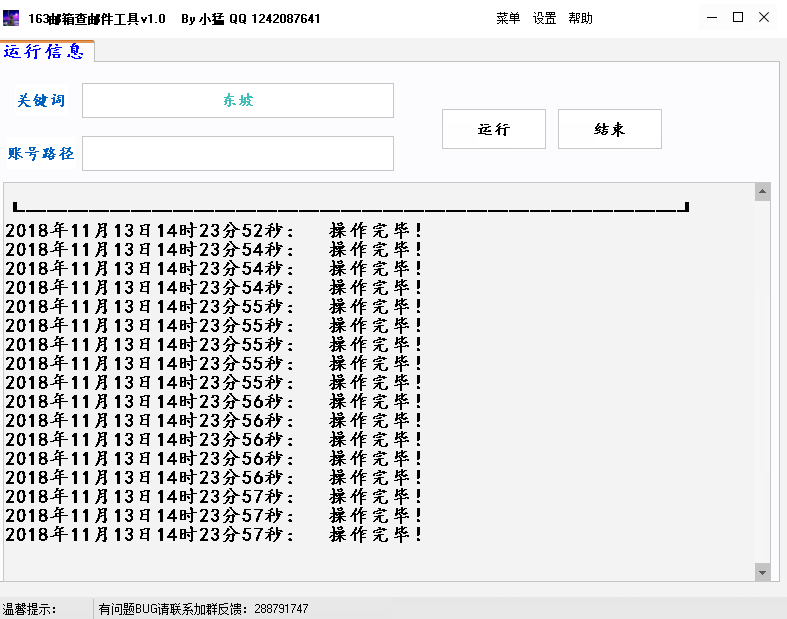Screen dimensions: 787x619
Task: Click the log scrollbar up arrow
Action: coord(762,192)
